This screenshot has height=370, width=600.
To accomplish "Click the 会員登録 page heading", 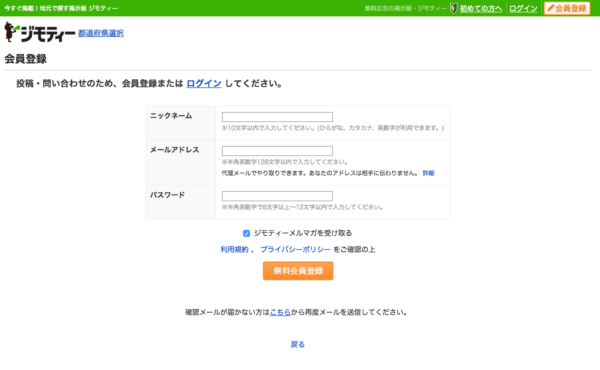I will pyautogui.click(x=26, y=59).
